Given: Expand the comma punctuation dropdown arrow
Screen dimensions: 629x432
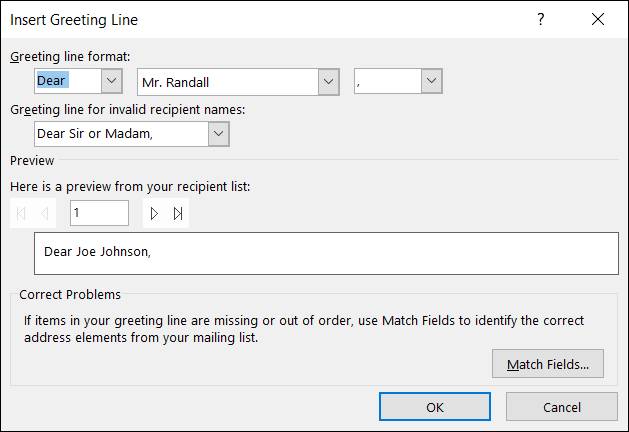Looking at the screenshot, I should (432, 81).
